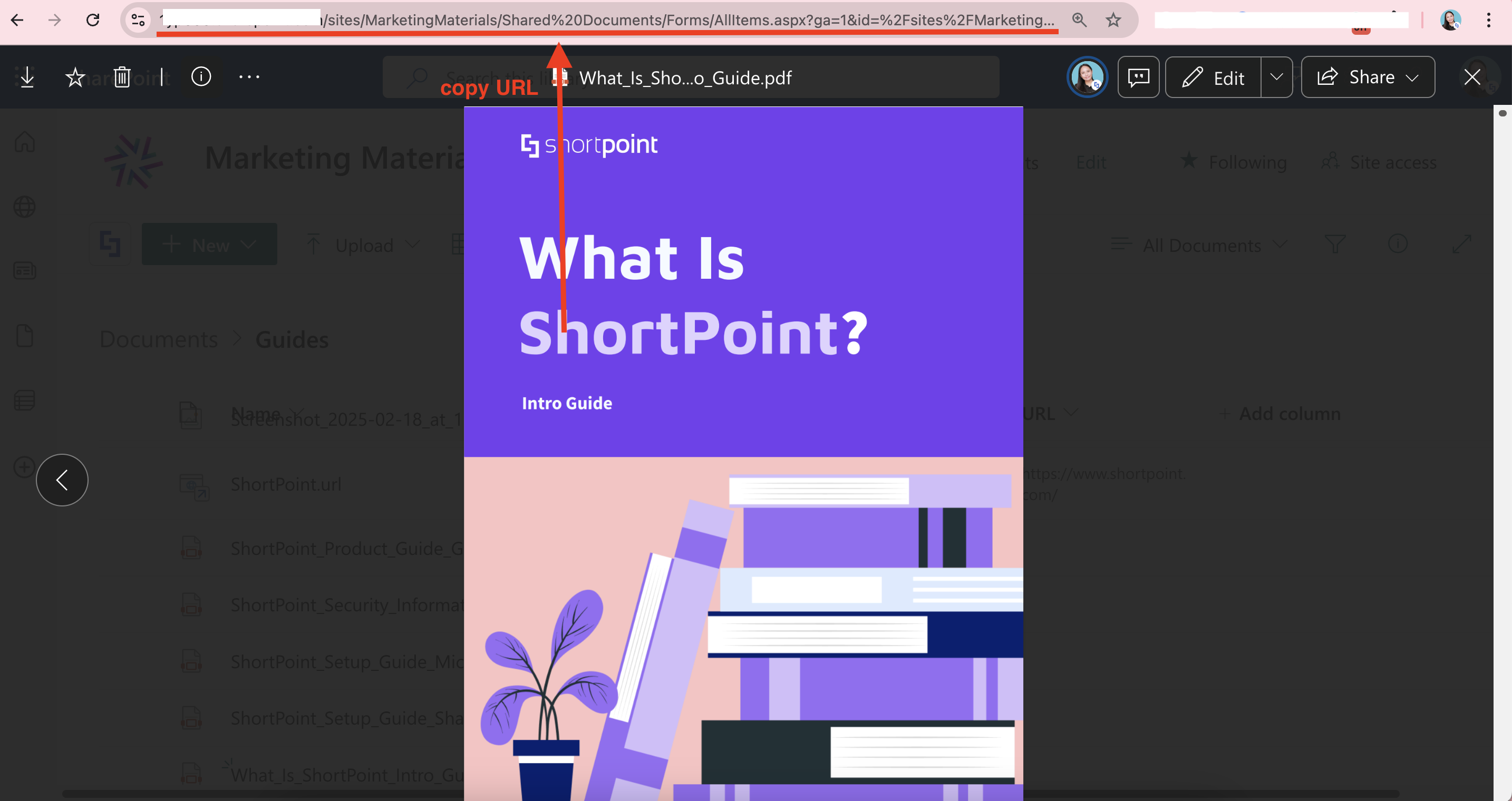
Task: Open the file info details pane
Action: pyautogui.click(x=201, y=76)
